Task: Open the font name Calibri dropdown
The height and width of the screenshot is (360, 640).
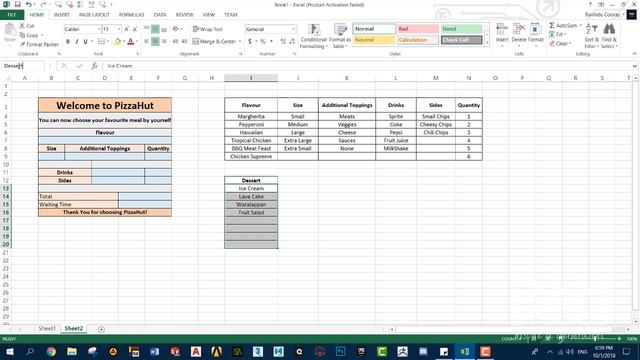Action: coord(99,29)
